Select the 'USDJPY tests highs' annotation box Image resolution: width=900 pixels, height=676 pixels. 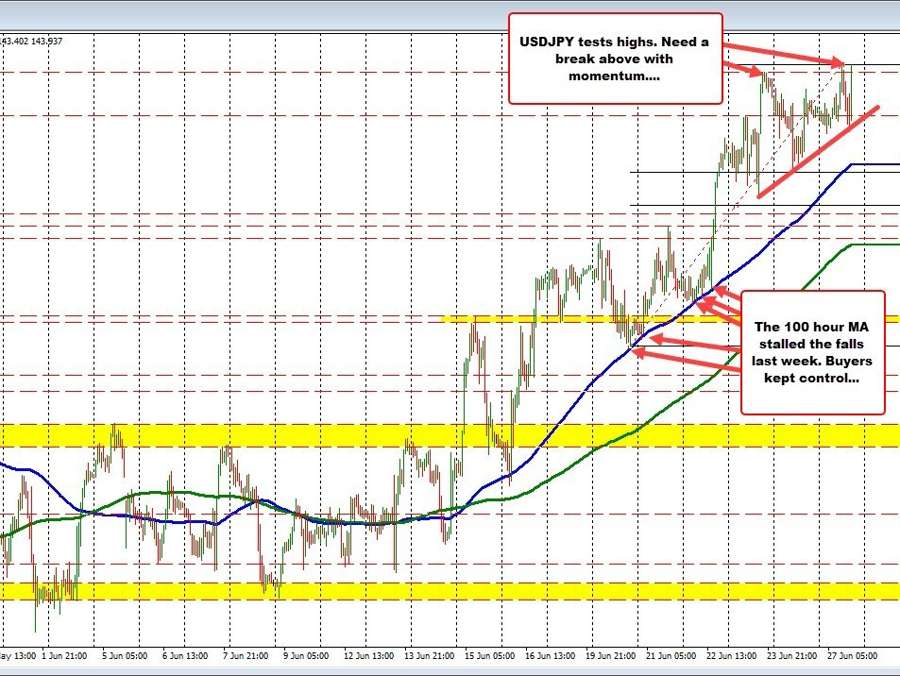tap(615, 58)
